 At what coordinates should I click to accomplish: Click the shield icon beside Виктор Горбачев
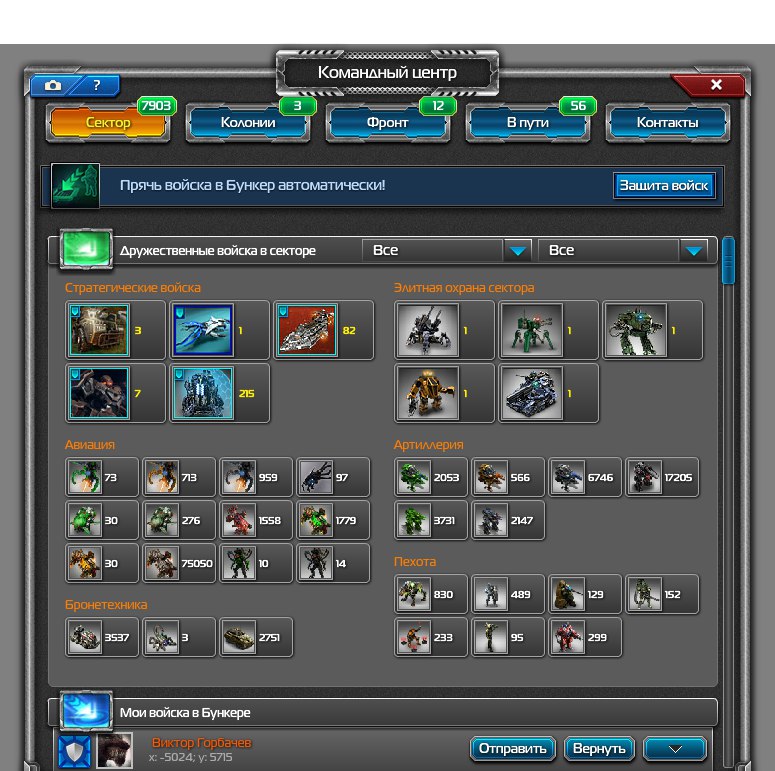click(x=73, y=750)
